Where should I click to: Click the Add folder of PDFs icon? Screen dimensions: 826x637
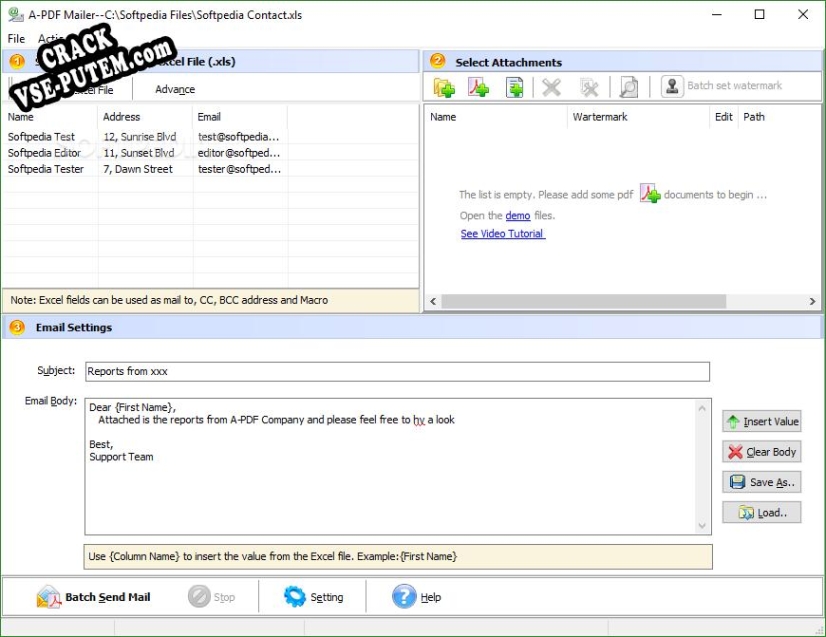(x=445, y=87)
